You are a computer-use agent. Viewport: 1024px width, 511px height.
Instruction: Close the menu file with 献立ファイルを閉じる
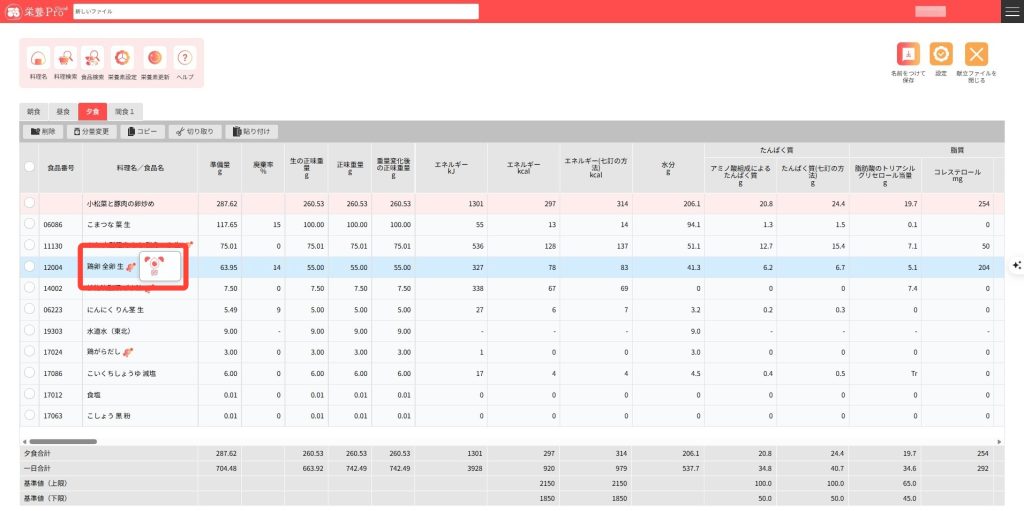pyautogui.click(x=976, y=58)
